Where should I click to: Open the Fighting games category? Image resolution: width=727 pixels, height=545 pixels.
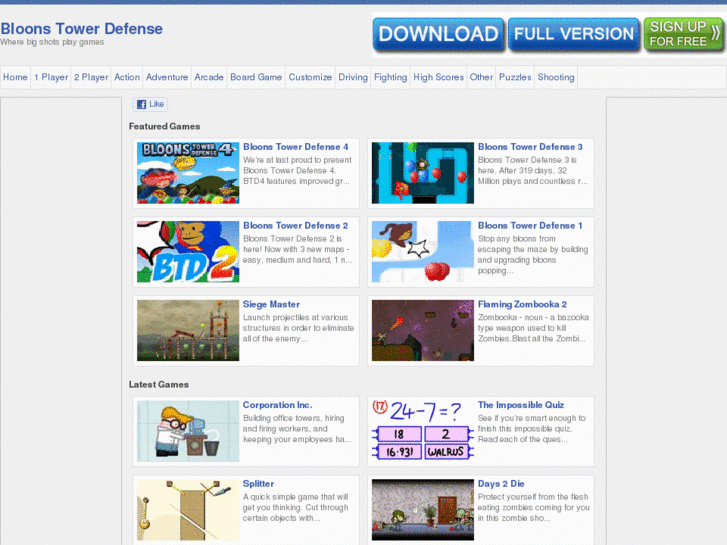click(x=390, y=77)
